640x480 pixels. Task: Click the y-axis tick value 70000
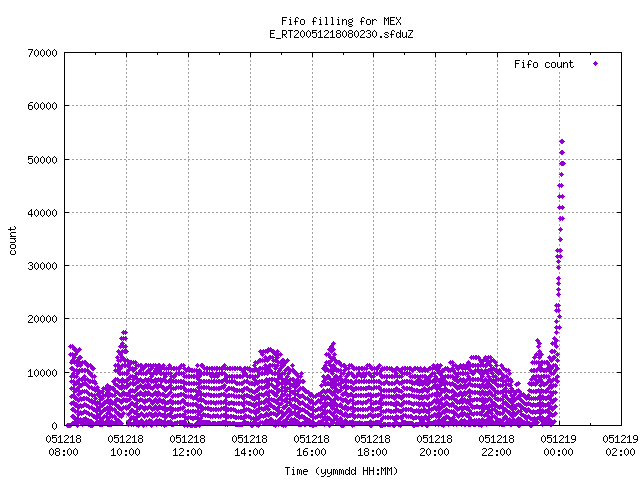point(42,53)
